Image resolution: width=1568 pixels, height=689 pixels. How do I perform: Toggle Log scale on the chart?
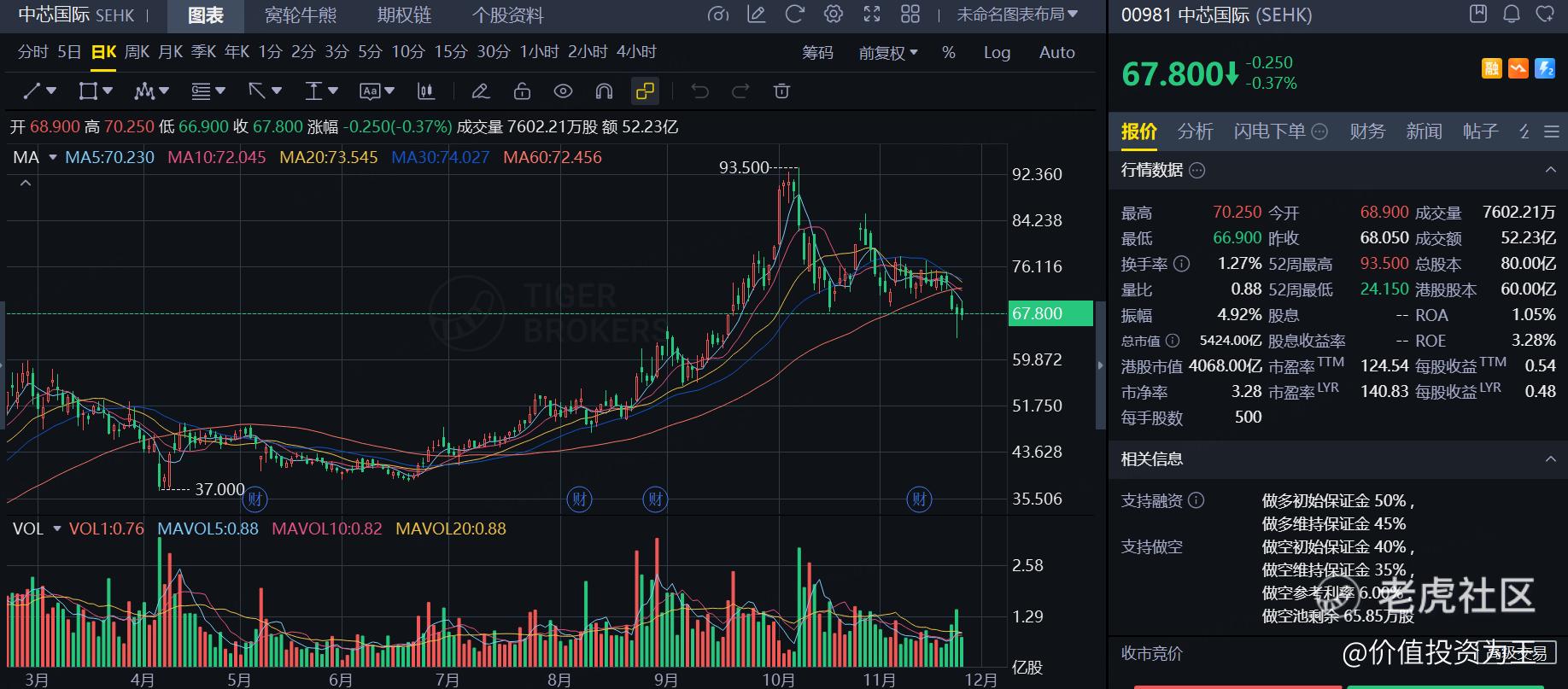pos(997,53)
